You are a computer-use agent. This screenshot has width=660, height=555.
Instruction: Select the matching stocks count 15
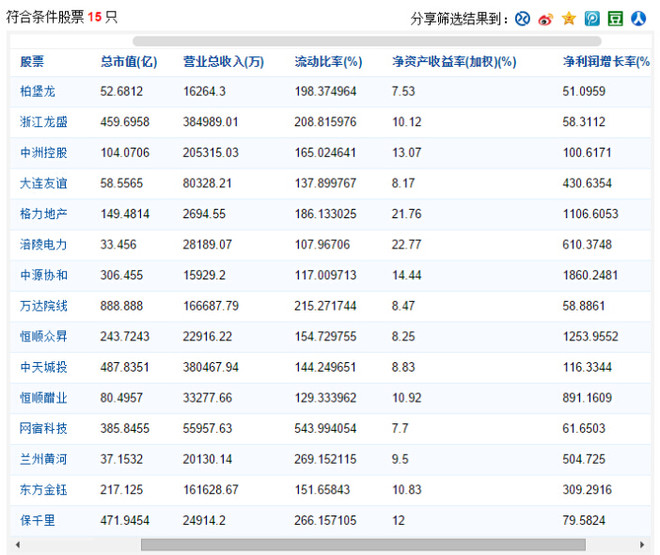[95, 17]
